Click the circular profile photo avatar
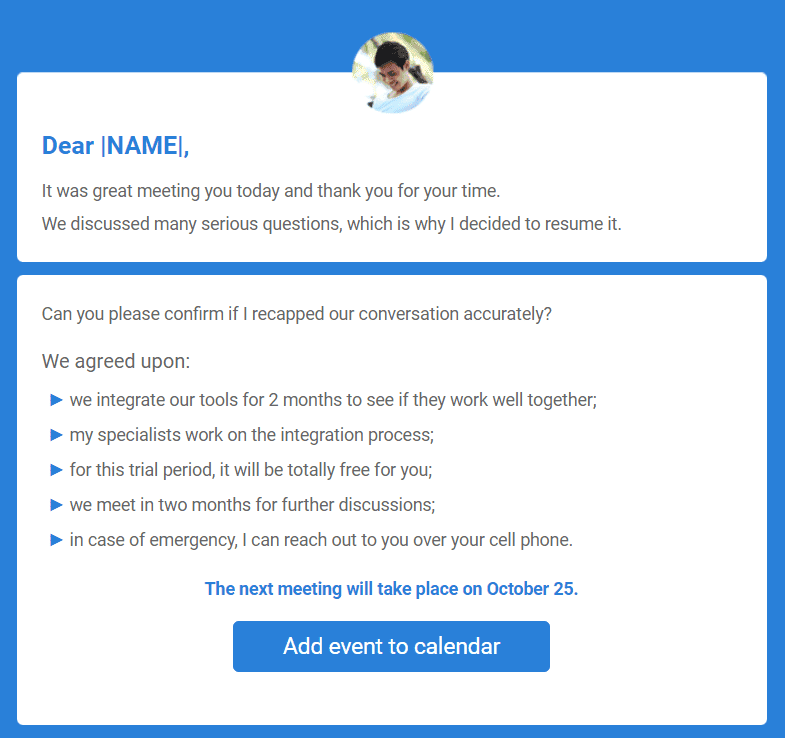The image size is (785, 738). [392, 73]
